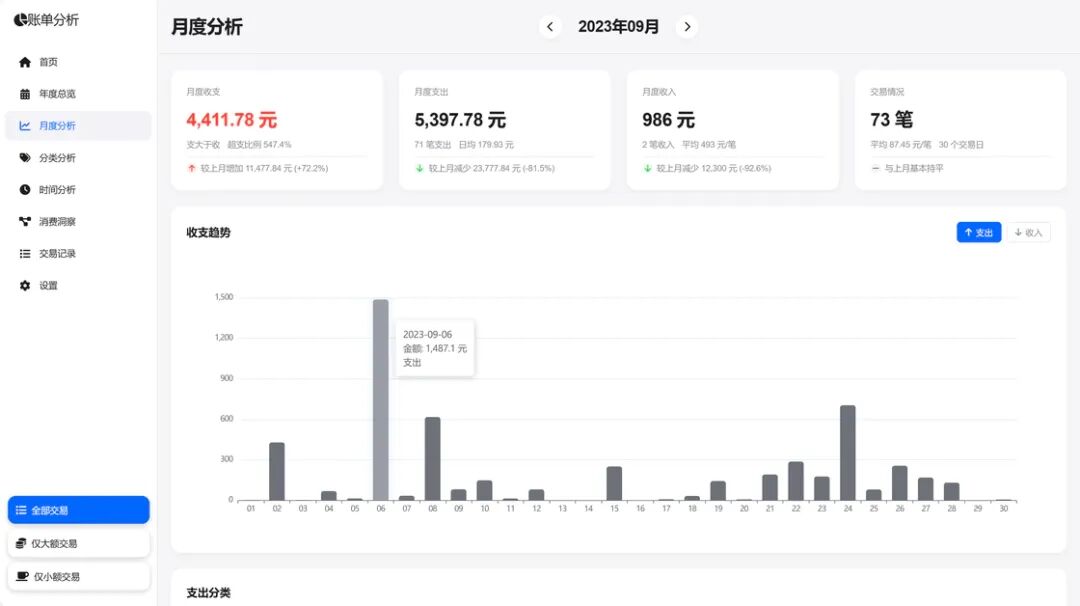Viewport: 1080px width, 606px height.
Task: Open 交易记录 in the sidebar
Action: [x=79, y=253]
